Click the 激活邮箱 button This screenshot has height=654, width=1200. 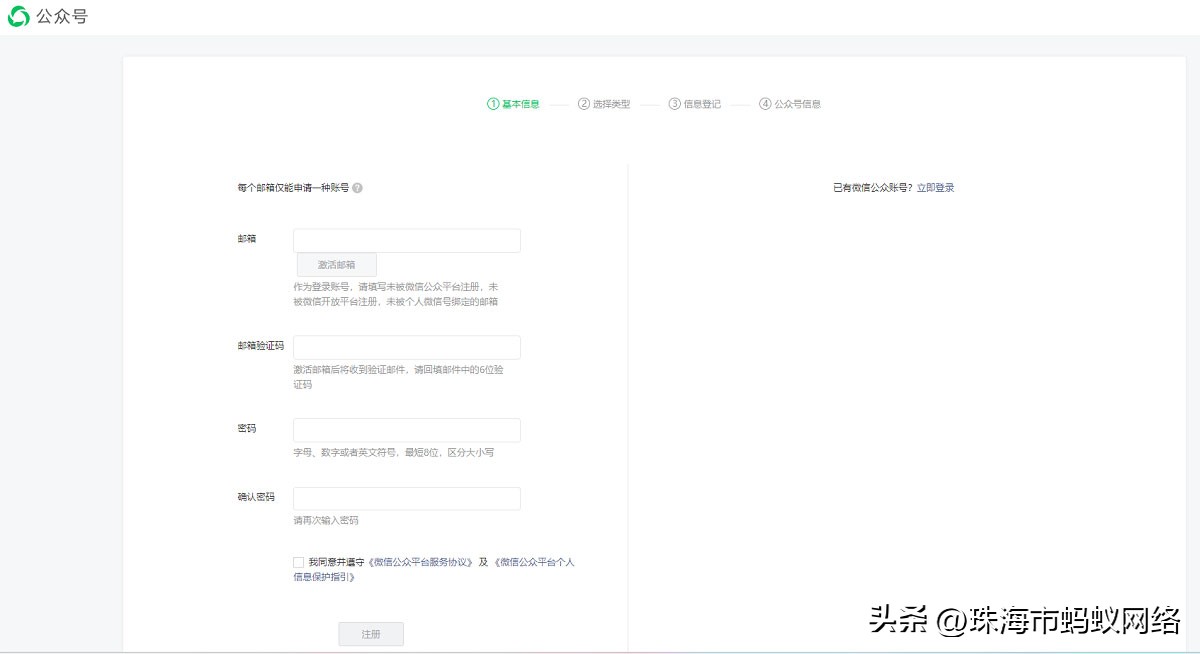coord(335,264)
